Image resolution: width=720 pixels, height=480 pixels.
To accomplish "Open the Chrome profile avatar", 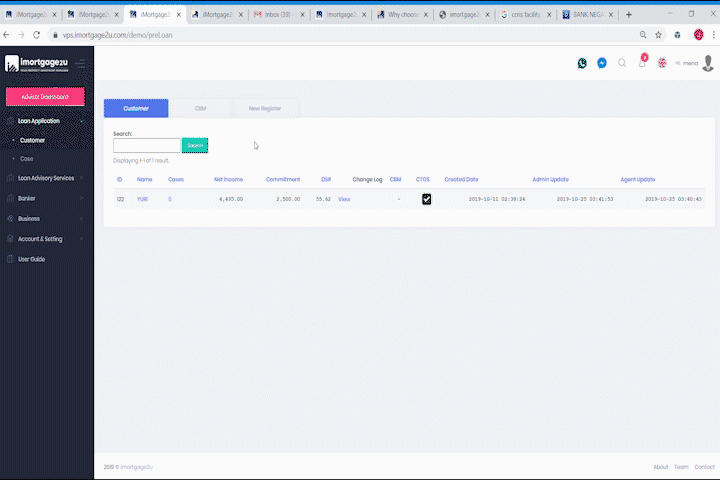I will [698, 35].
